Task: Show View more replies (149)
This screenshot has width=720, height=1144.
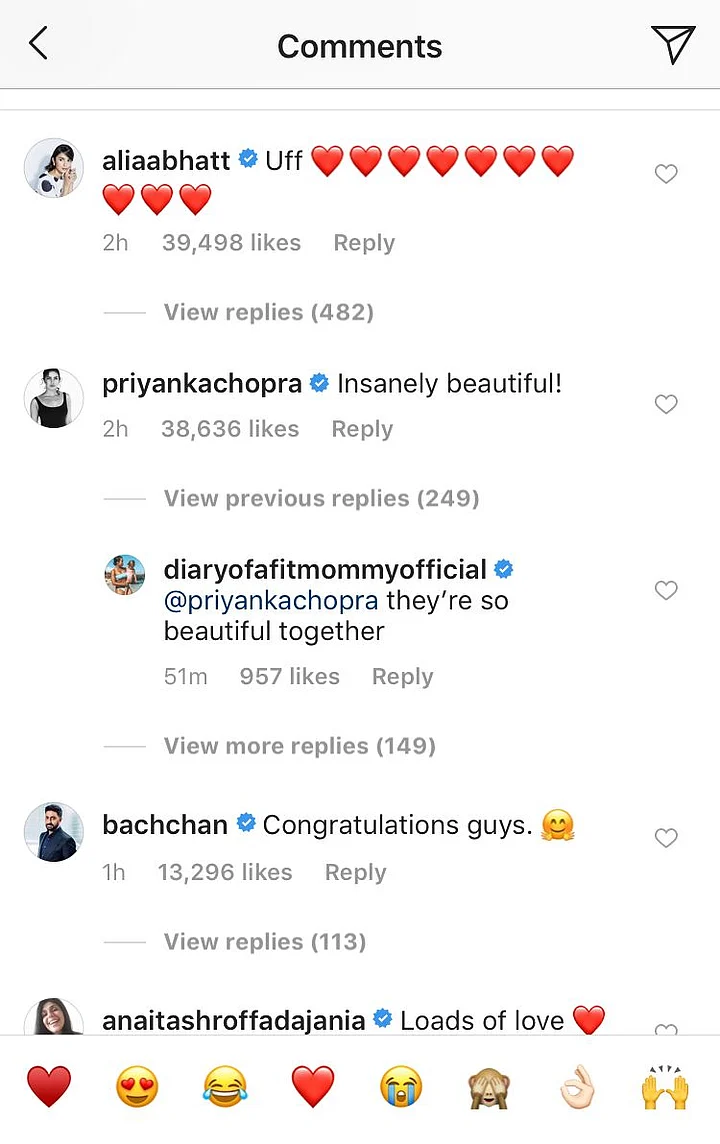Action: [x=299, y=746]
